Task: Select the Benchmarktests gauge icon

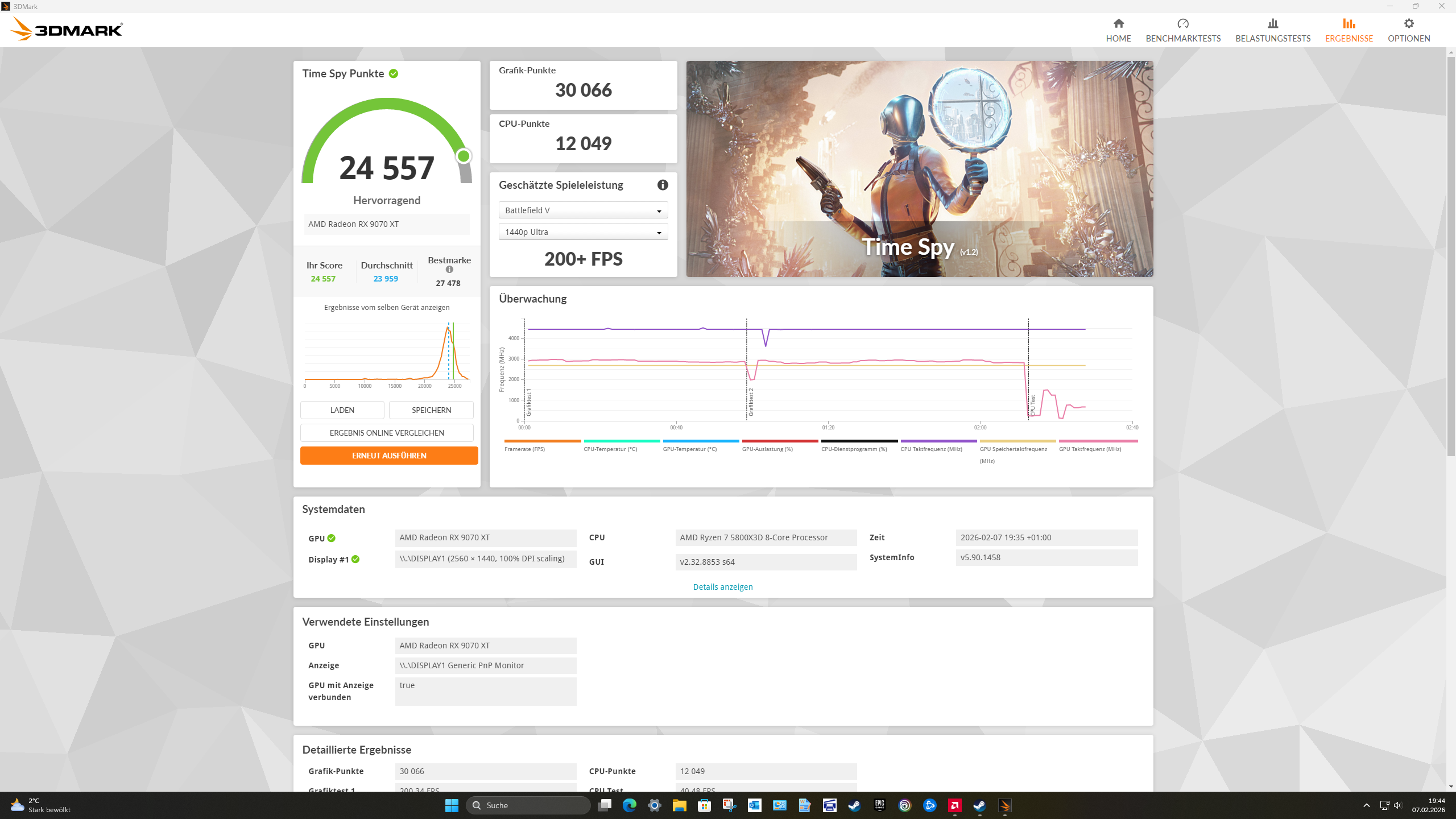Action: tap(1183, 24)
